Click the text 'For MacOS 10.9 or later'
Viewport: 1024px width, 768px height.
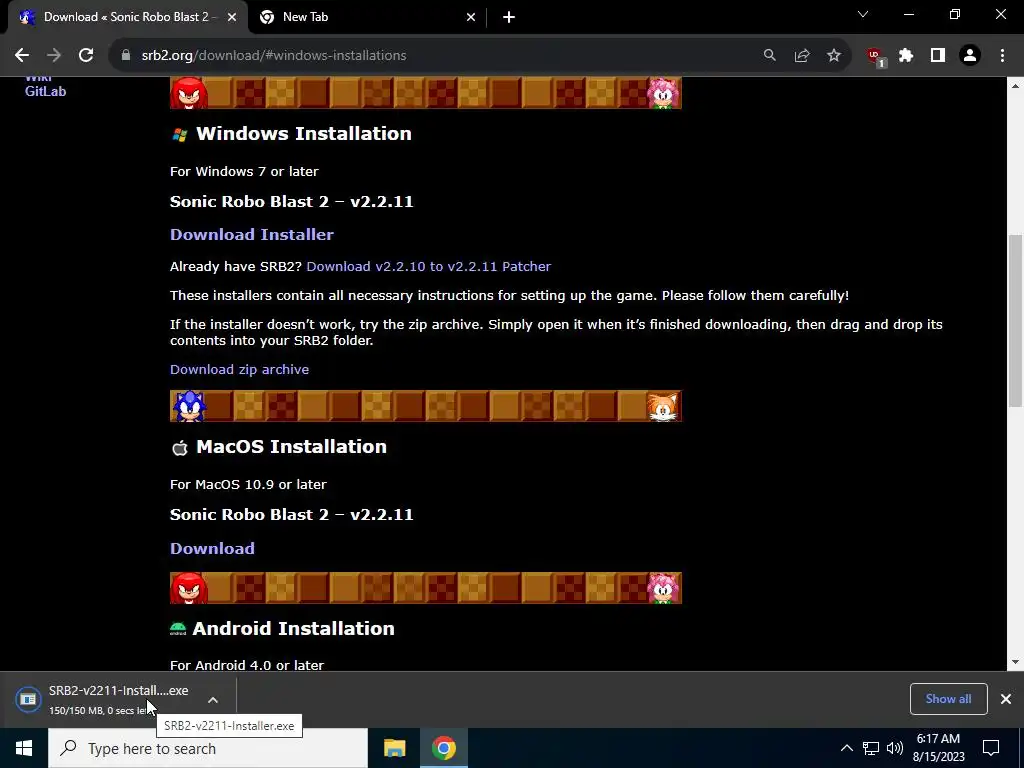[x=248, y=485]
